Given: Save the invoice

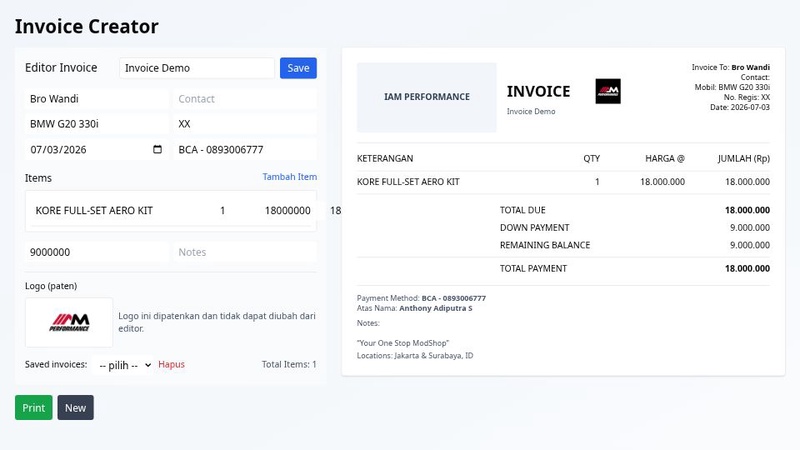Looking at the screenshot, I should pos(298,68).
